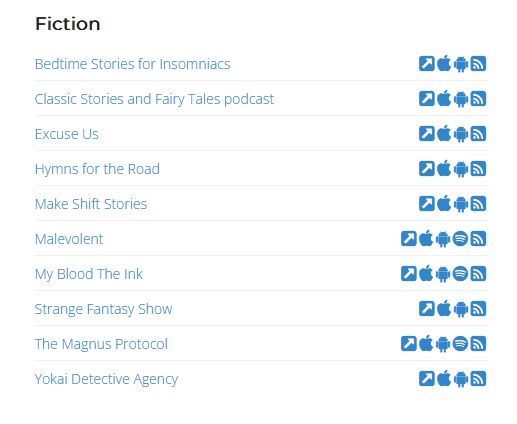517x424 pixels.
Task: Open the Spotify icon for My Blood The Ink
Action: point(461,274)
